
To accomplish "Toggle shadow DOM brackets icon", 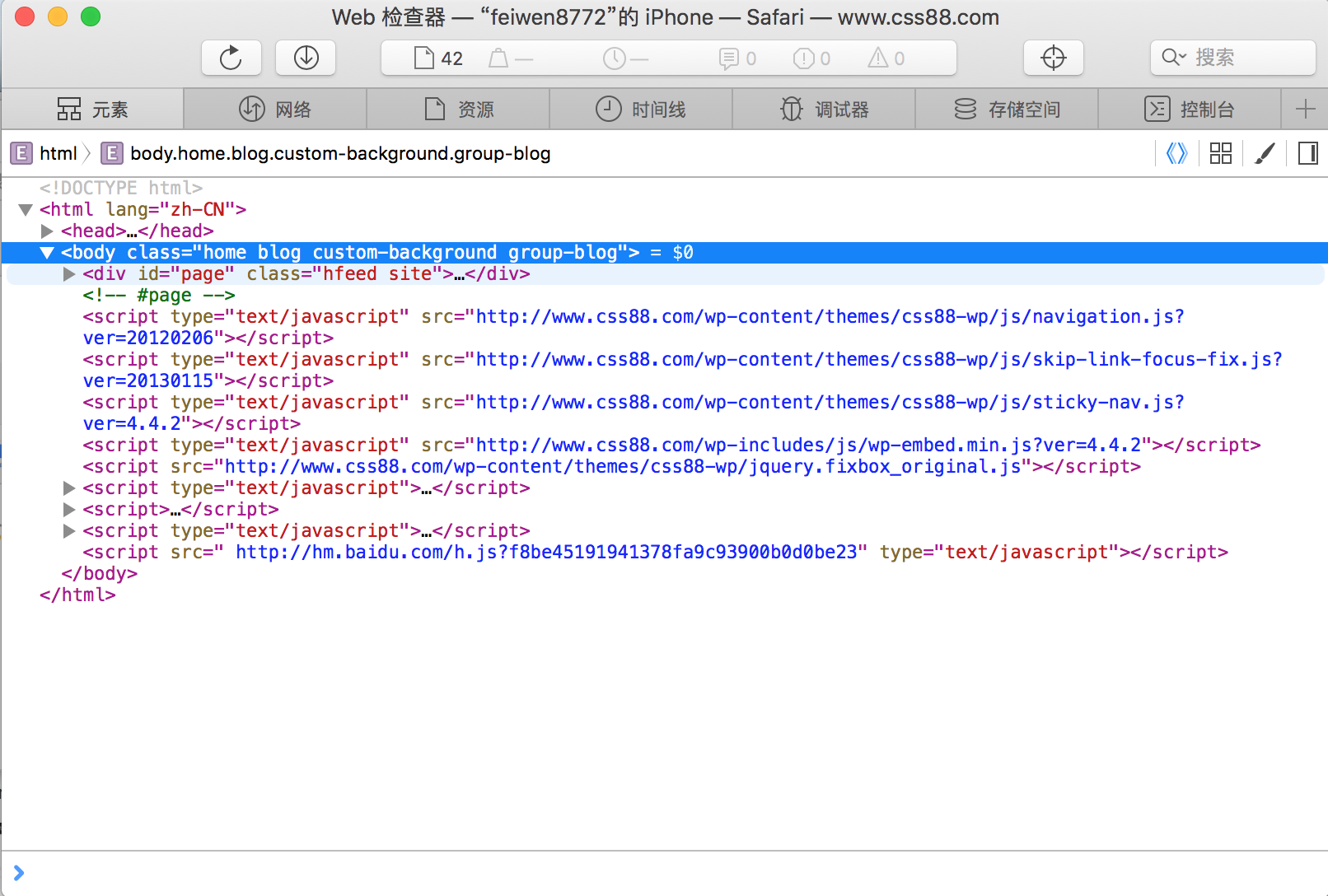I will [1176, 153].
